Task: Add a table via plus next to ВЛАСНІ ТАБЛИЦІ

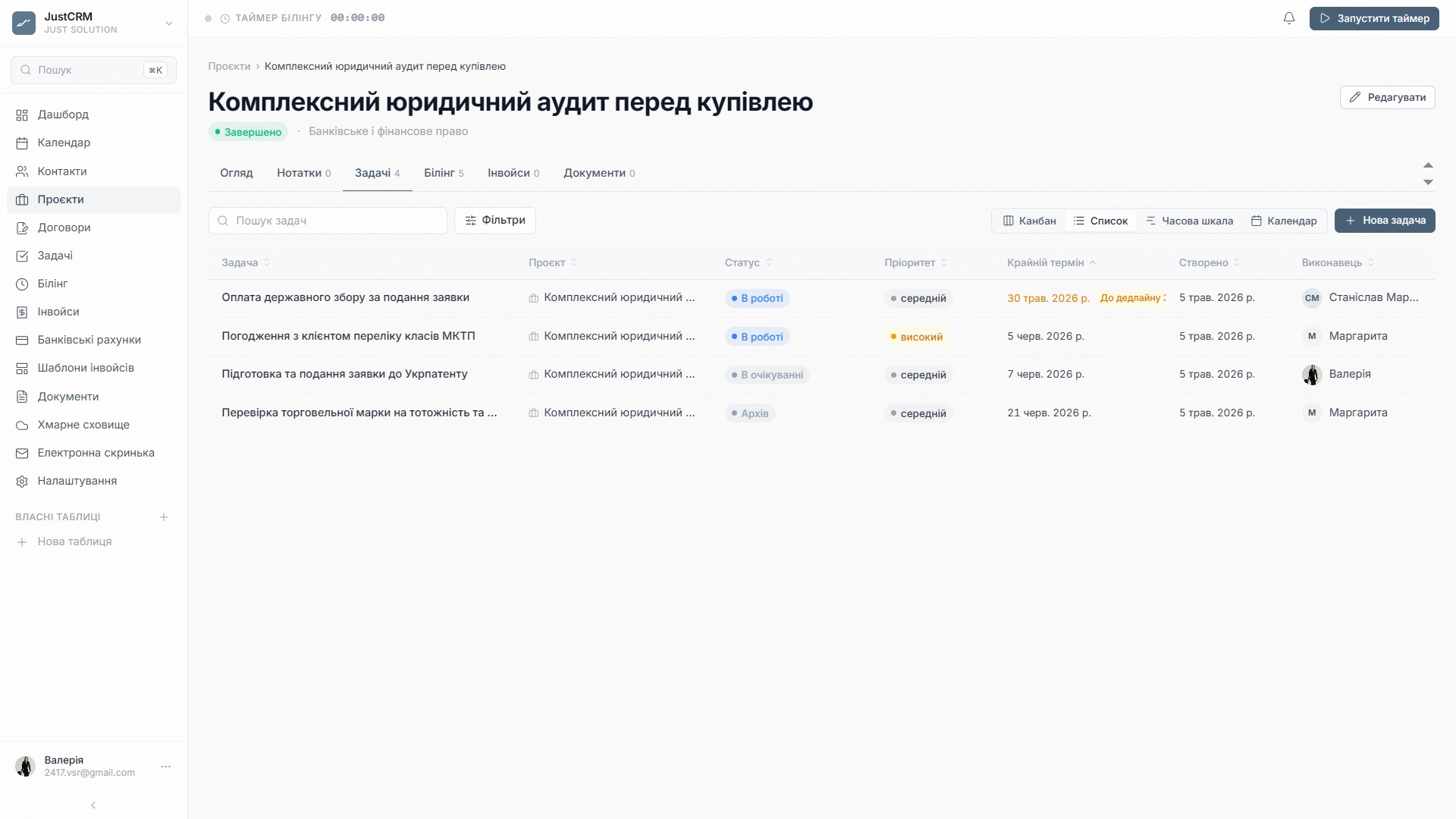Action: coord(163,517)
